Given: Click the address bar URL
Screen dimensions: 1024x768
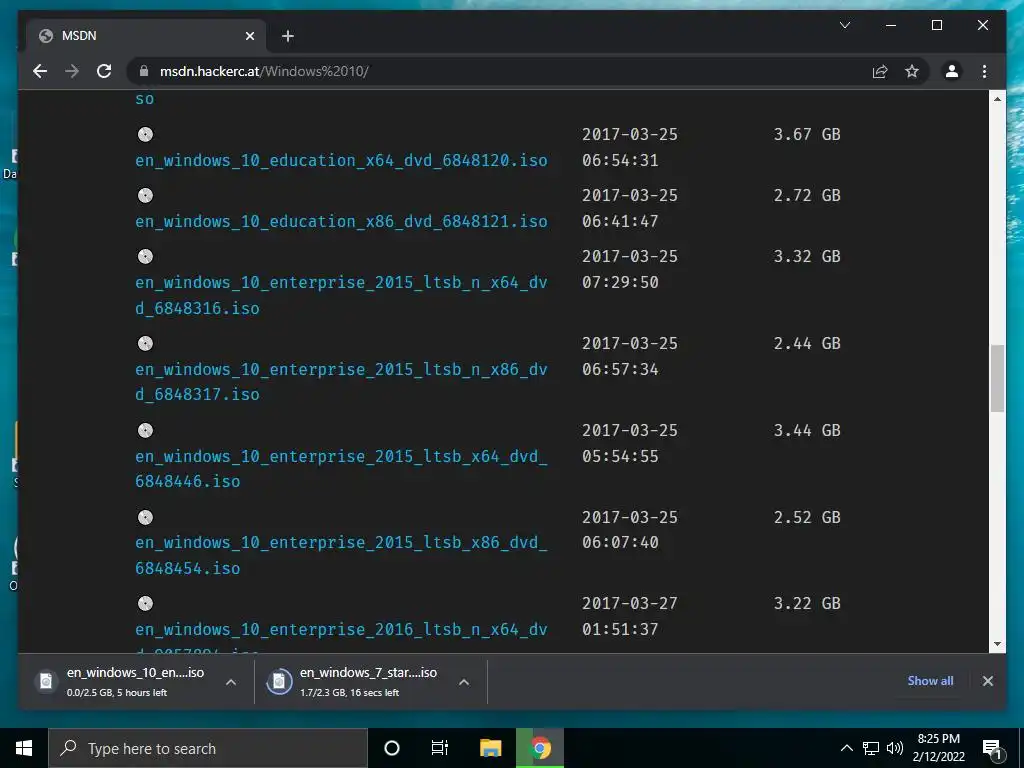Looking at the screenshot, I should pos(264,71).
